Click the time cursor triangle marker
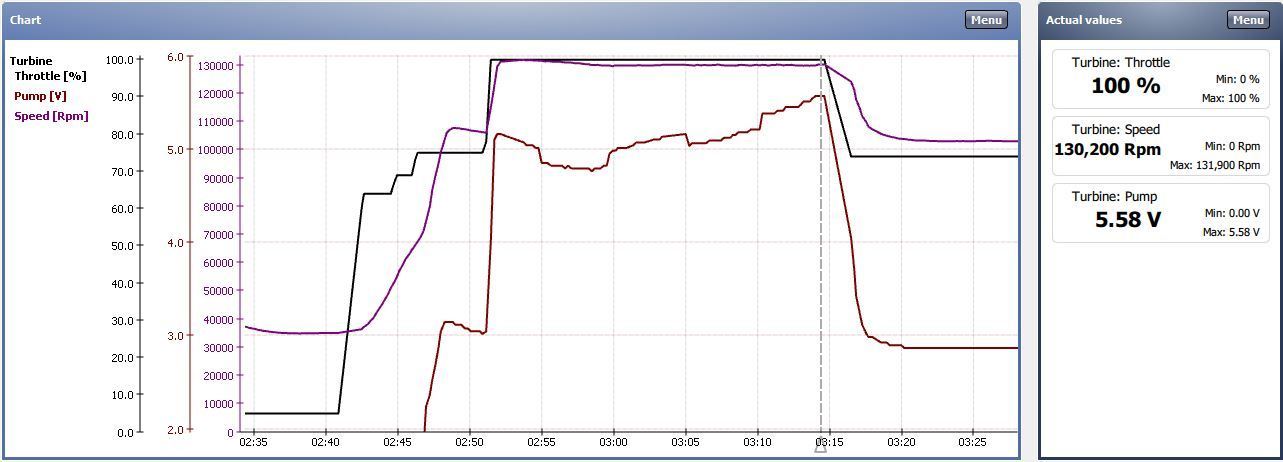1283x462 pixels. click(820, 447)
